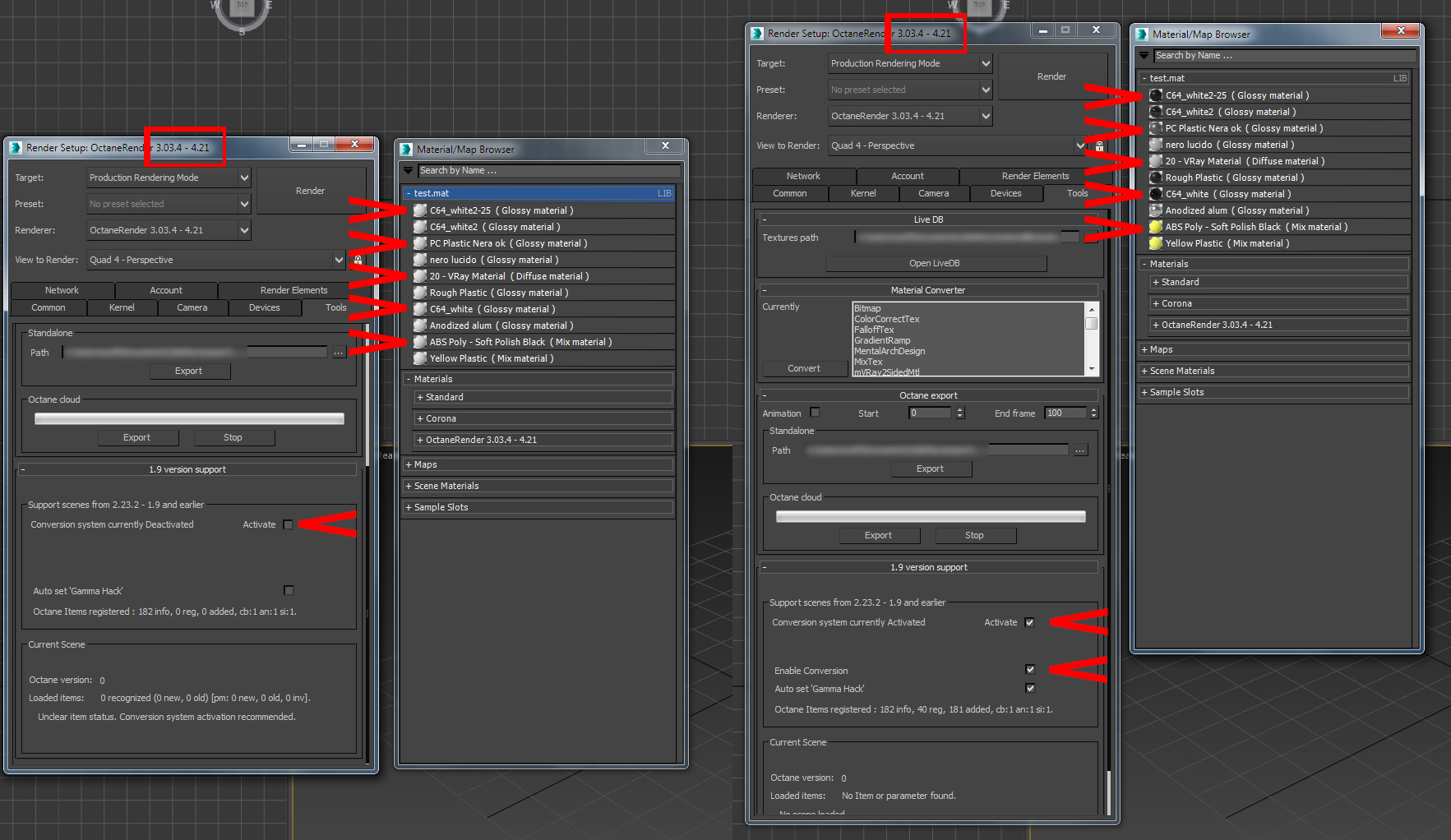Image resolution: width=1451 pixels, height=840 pixels.
Task: Expand Scene Materials in right Material Browser
Action: [1273, 371]
